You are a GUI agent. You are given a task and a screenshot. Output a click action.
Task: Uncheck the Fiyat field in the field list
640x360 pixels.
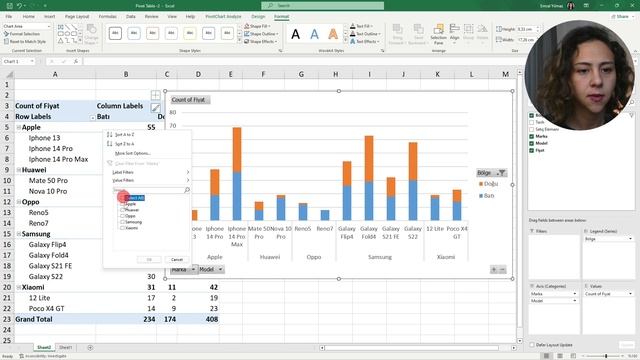click(531, 150)
